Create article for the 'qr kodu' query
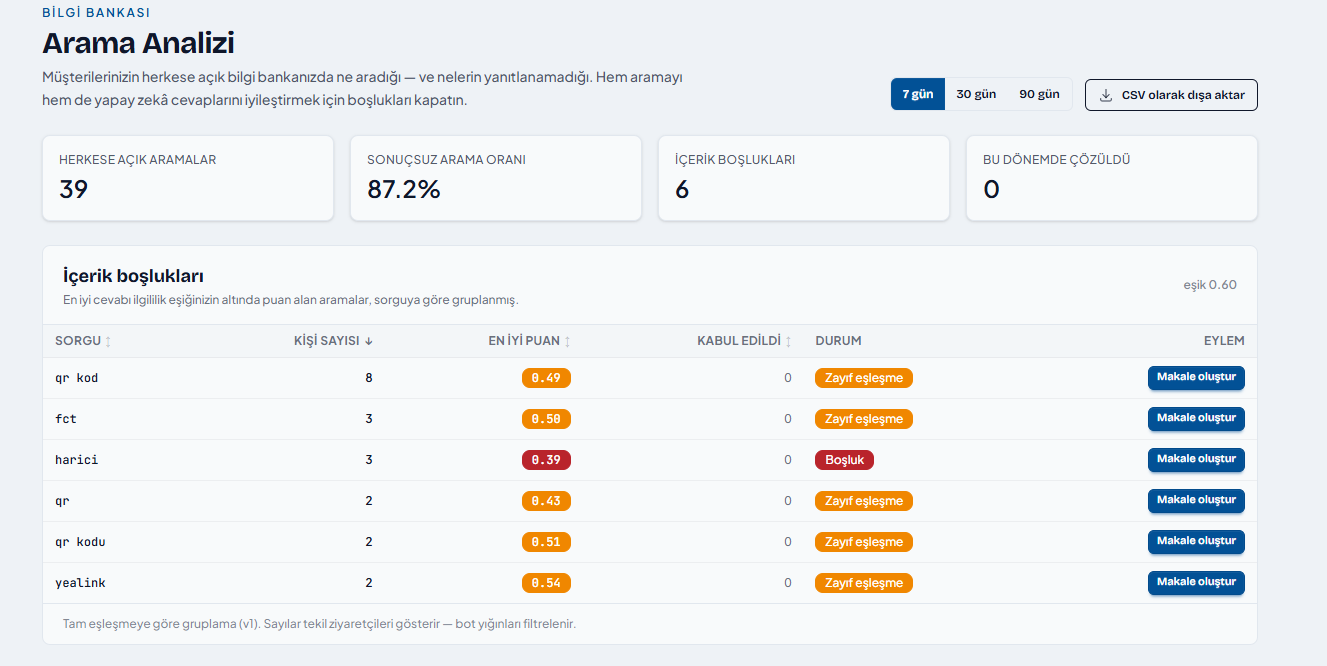 [x=1196, y=542]
